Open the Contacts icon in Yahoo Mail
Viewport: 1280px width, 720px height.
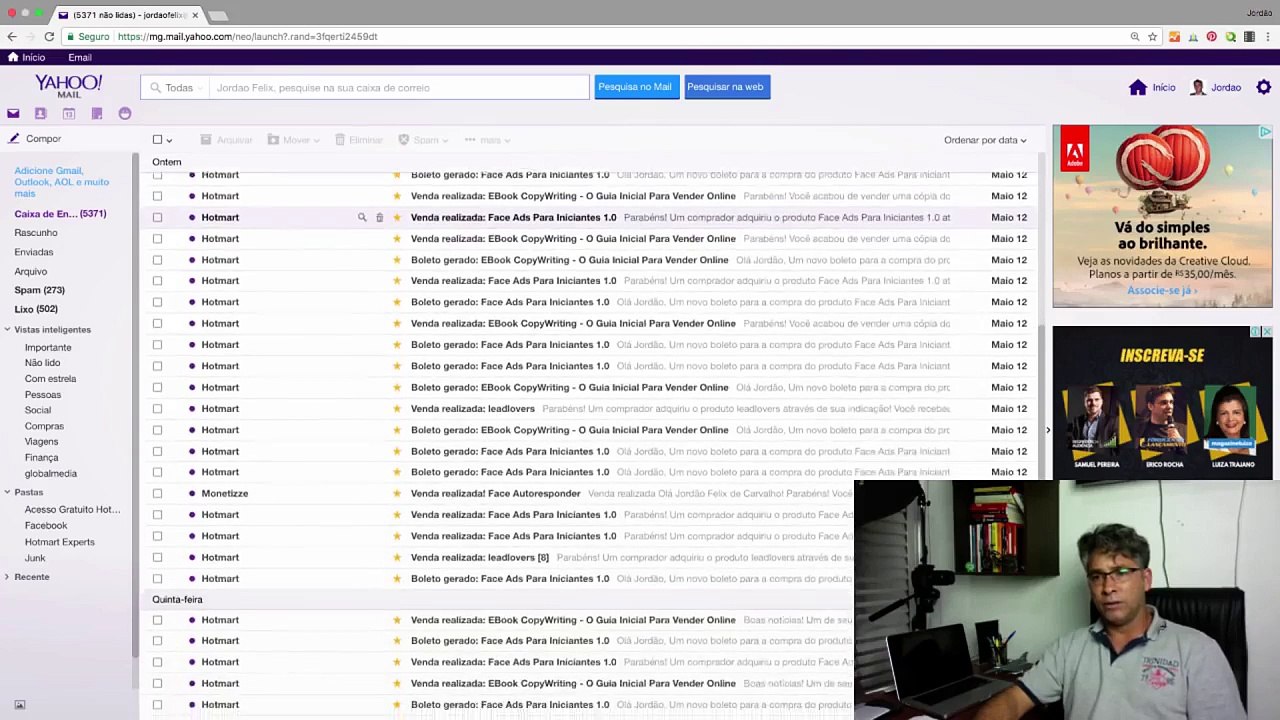[x=41, y=114]
